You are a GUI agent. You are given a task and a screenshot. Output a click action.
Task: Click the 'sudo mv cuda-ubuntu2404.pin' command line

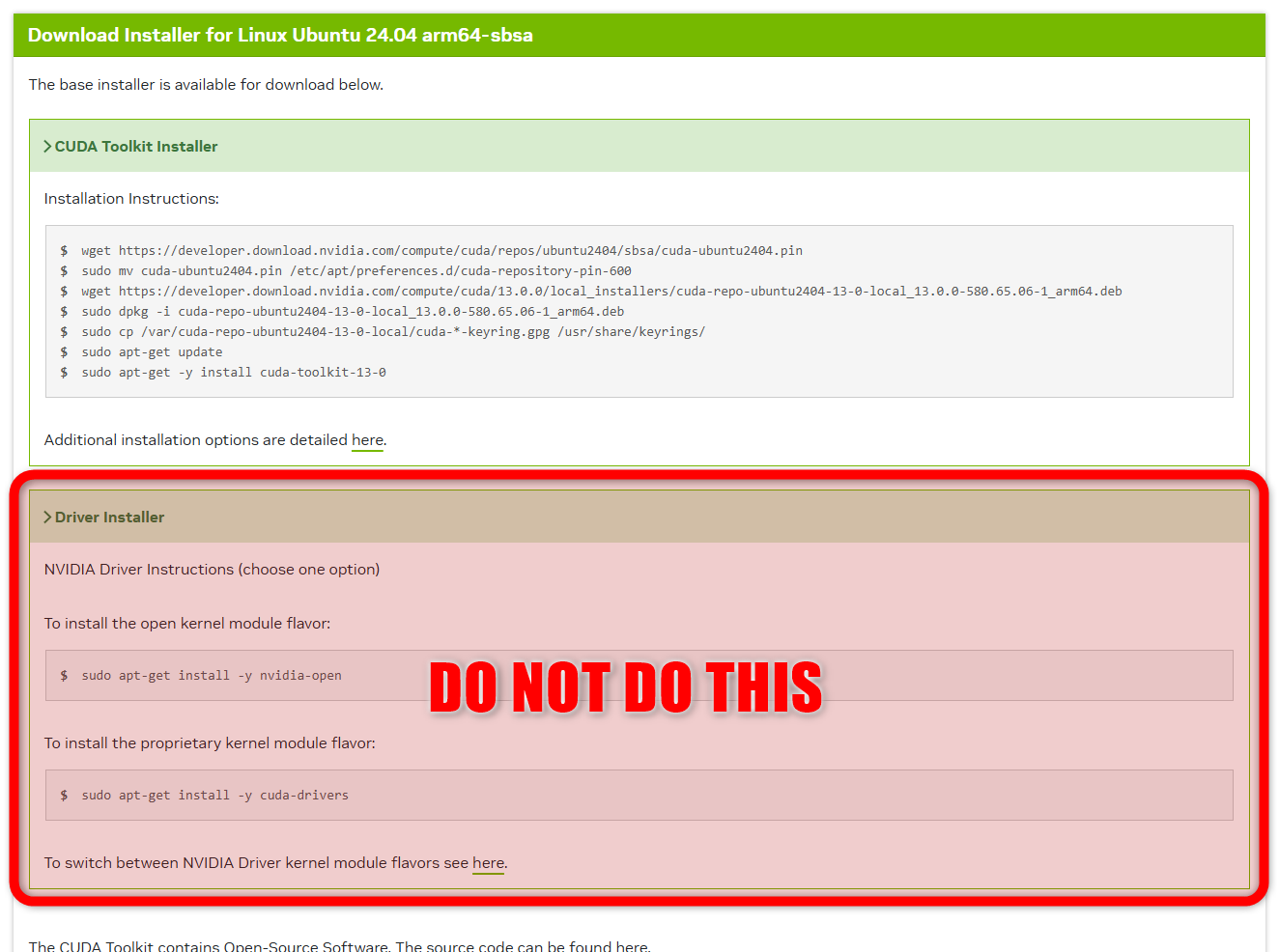(x=356, y=271)
